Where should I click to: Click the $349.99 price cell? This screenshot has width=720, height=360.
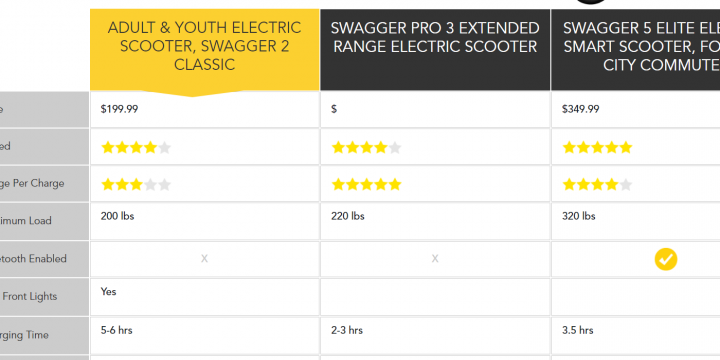point(636,109)
